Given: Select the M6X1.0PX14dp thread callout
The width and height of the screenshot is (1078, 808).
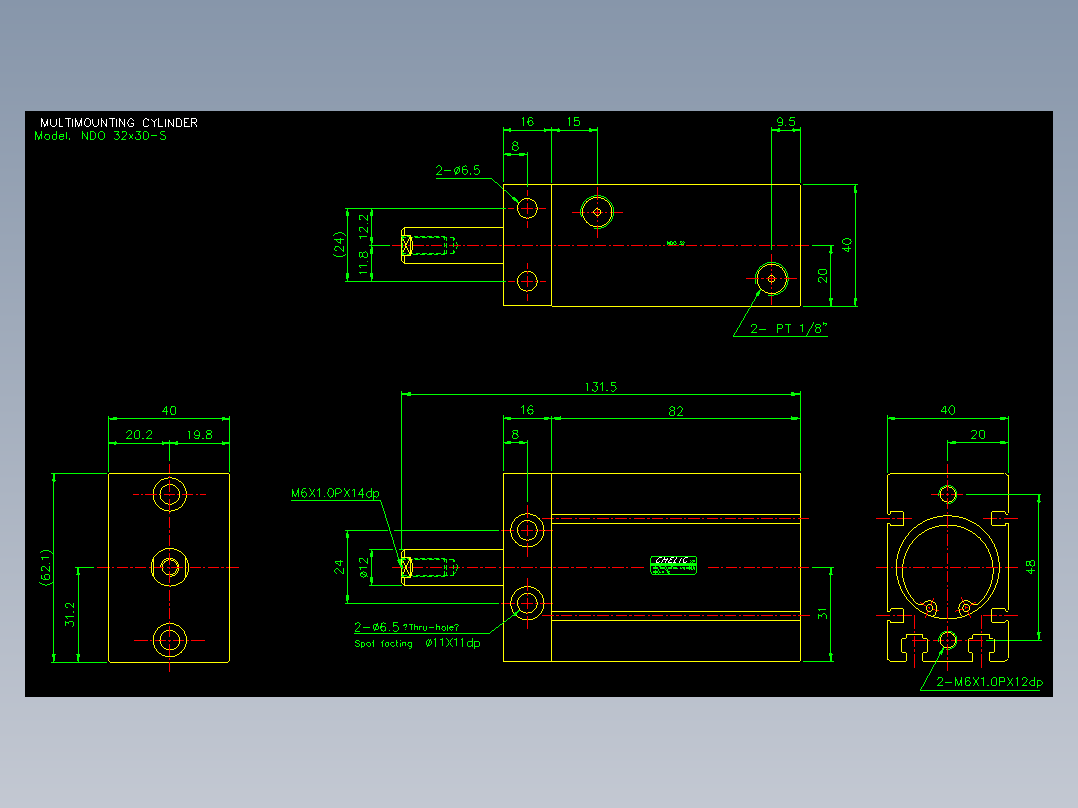Looking at the screenshot, I should coord(335,493).
